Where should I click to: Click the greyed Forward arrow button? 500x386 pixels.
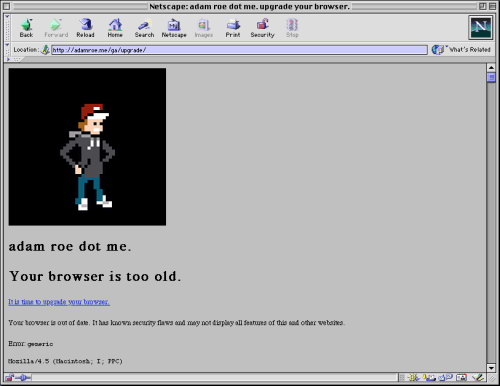coord(56,28)
